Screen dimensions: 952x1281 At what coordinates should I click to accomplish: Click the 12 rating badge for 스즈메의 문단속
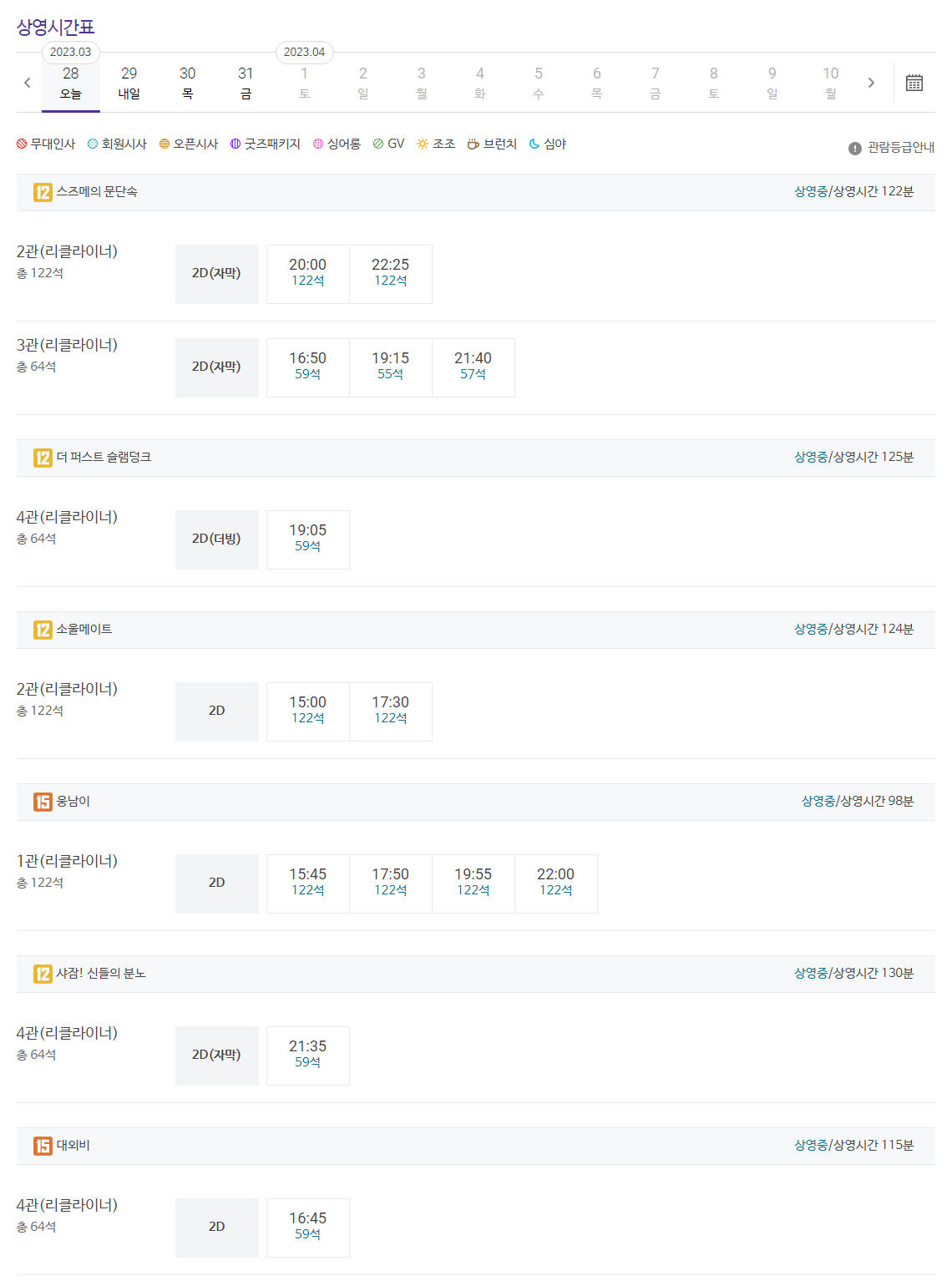(43, 192)
